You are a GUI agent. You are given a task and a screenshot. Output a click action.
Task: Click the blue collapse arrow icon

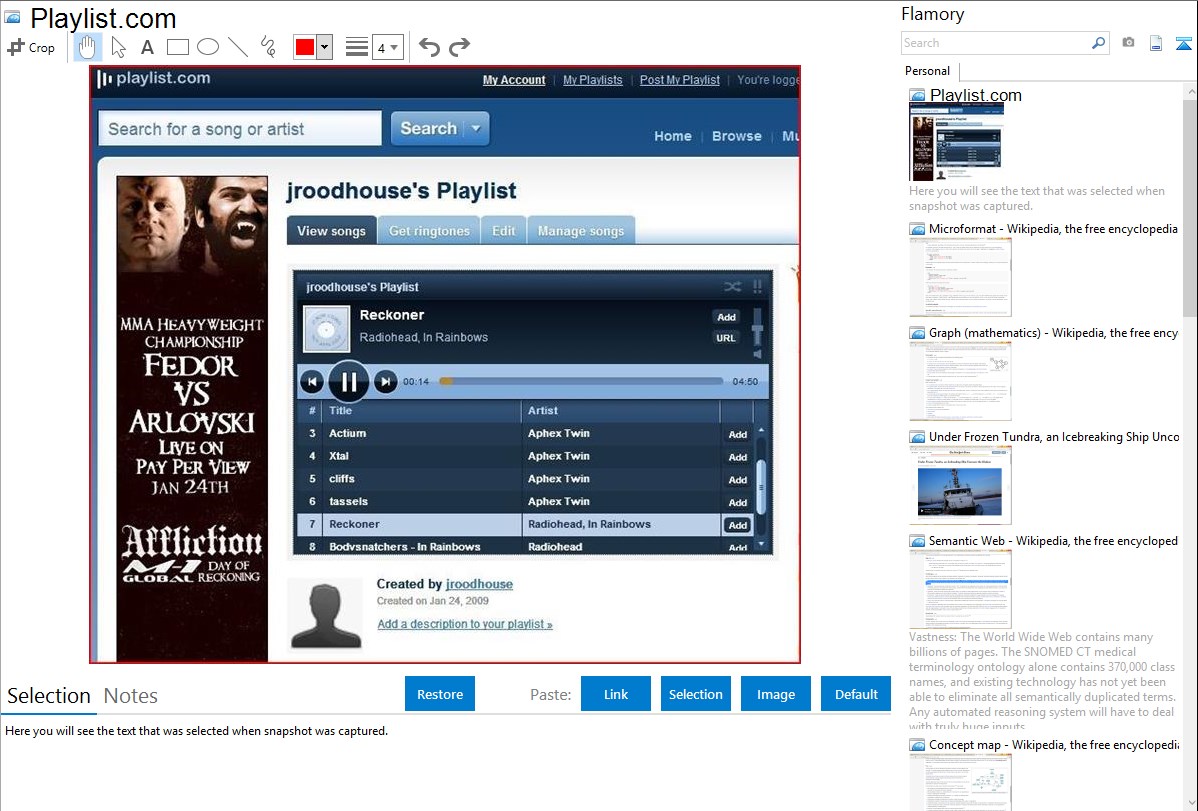pyautogui.click(x=1183, y=44)
